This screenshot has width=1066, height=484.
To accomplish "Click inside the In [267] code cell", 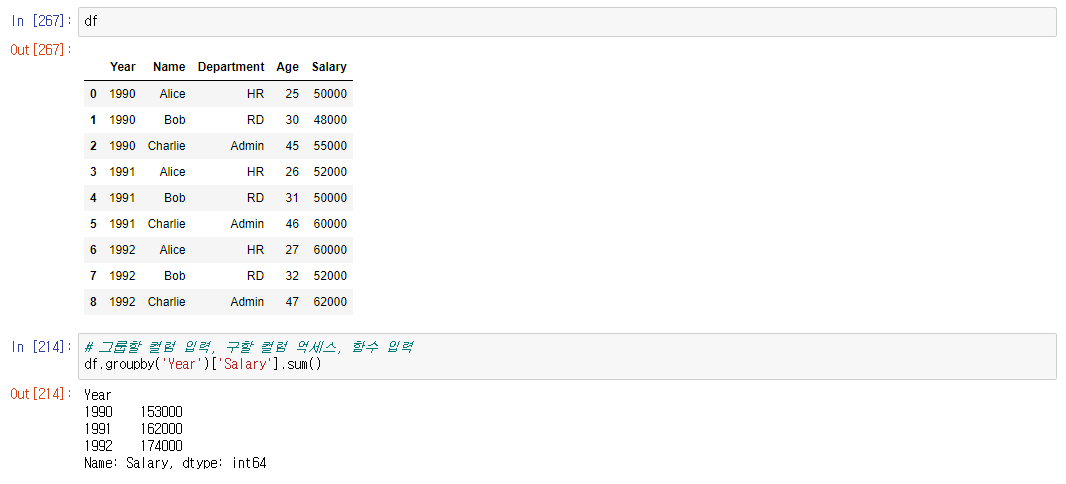I will (567, 21).
